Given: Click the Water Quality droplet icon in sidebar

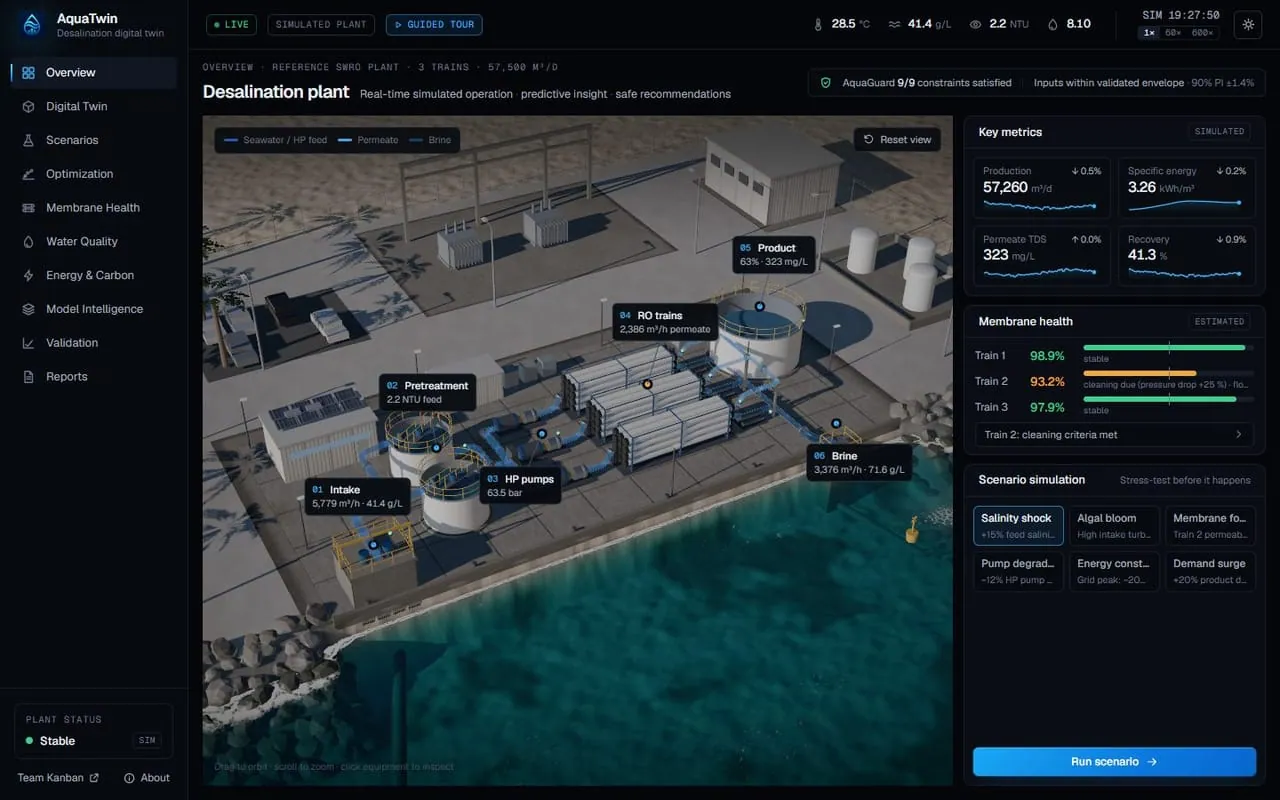Looking at the screenshot, I should (x=28, y=242).
